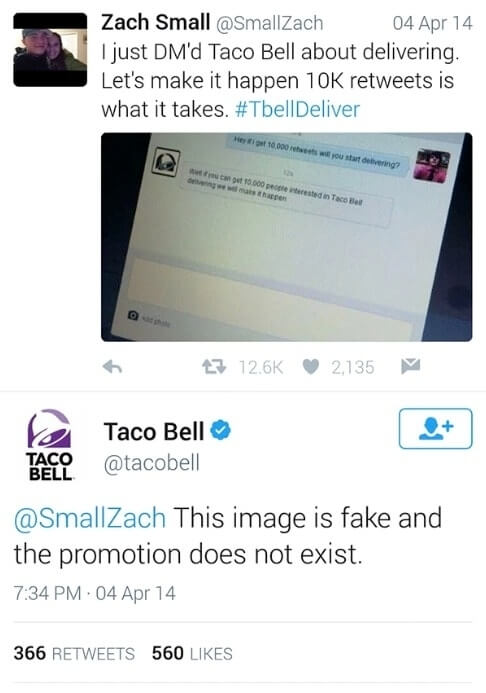
Task: Click the Taco Bell display name
Action: [154, 431]
